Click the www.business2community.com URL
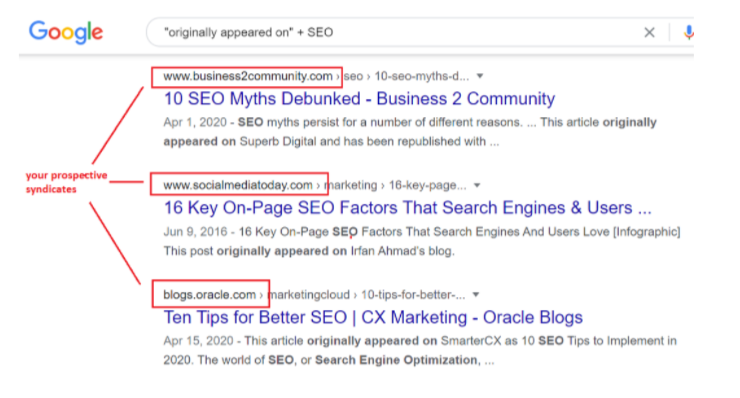Image resolution: width=740 pixels, height=398 pixels. [x=248, y=76]
